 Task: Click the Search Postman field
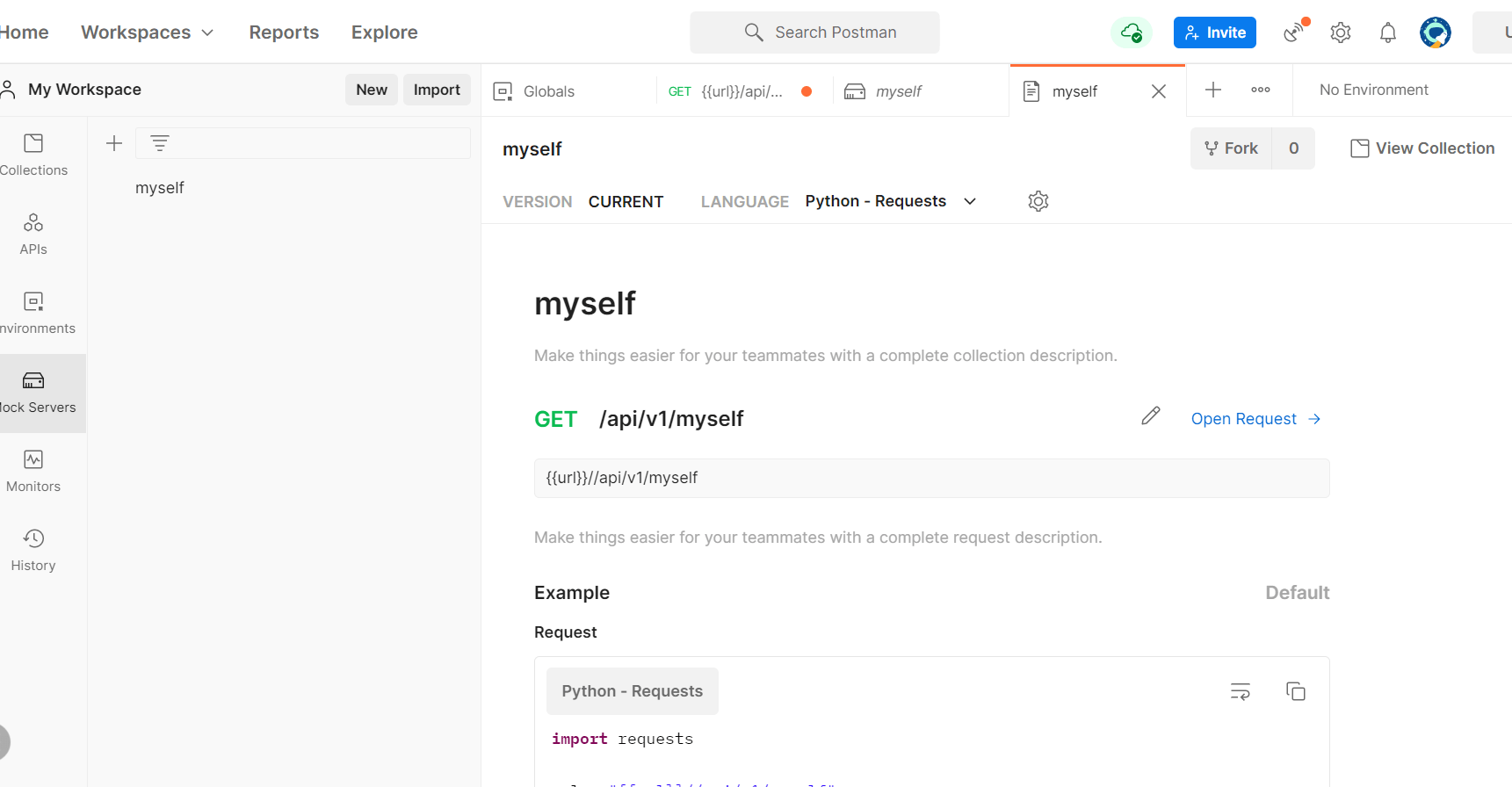[814, 32]
